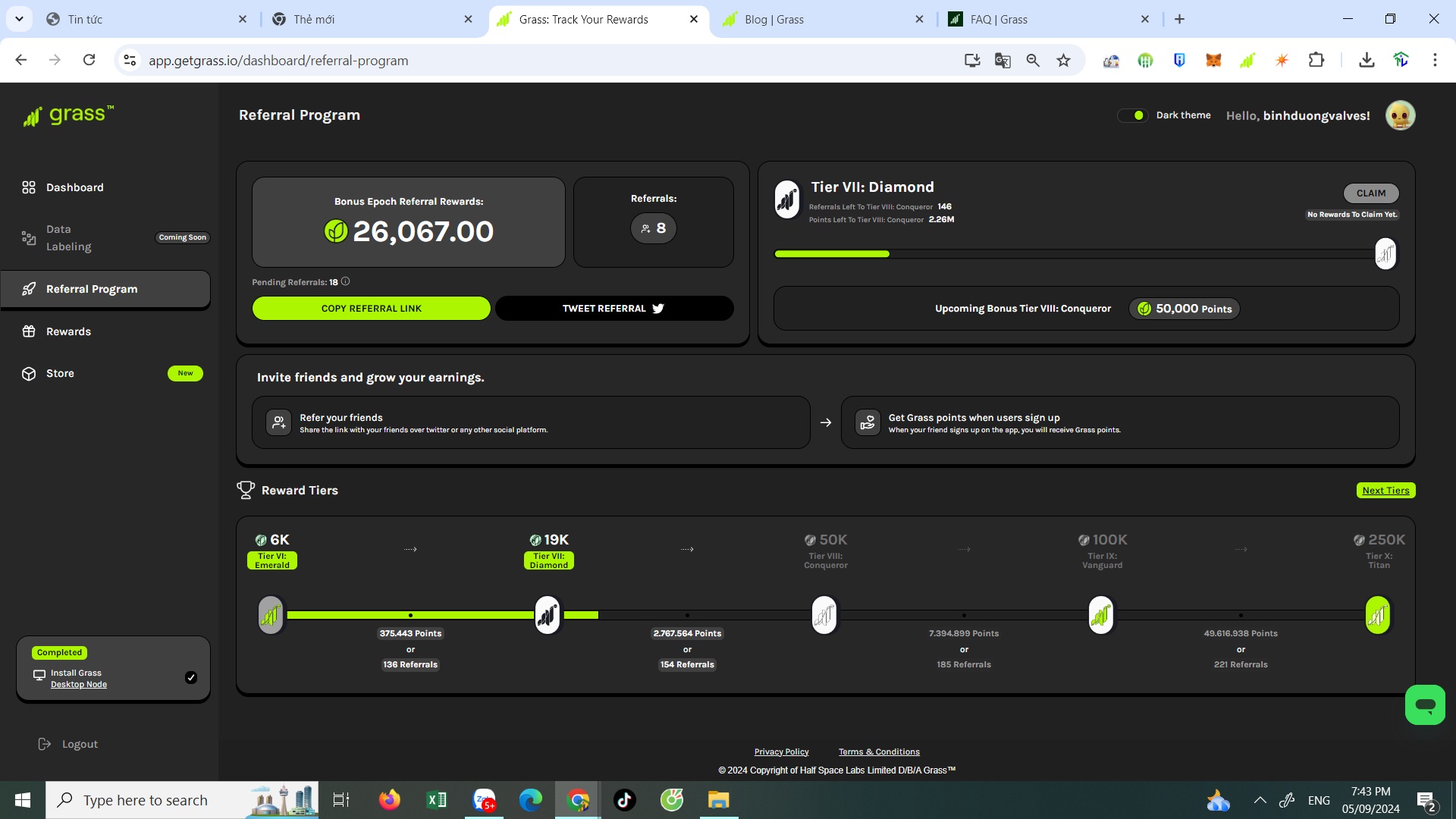Open the green chat support widget
Image resolution: width=1456 pixels, height=819 pixels.
[x=1425, y=705]
